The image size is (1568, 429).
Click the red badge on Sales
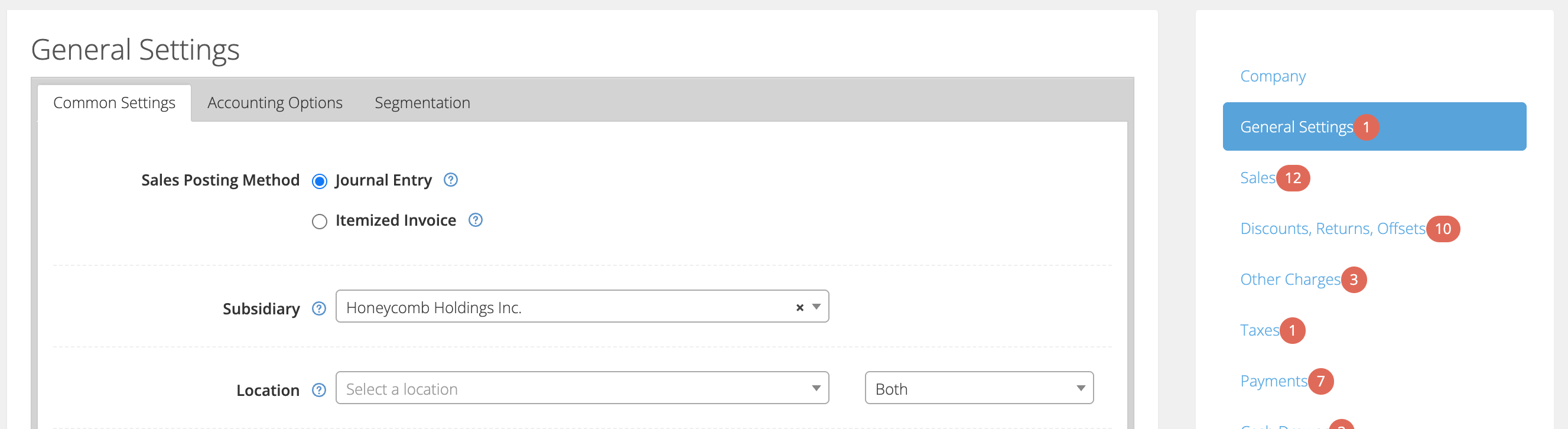tap(1293, 178)
